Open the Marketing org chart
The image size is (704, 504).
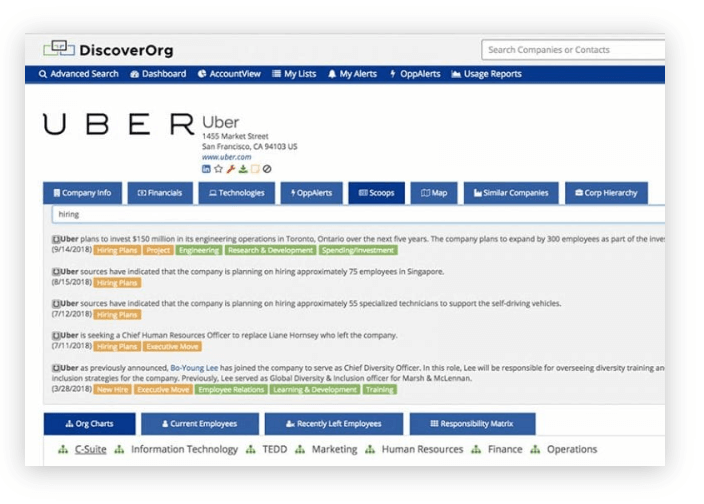click(x=334, y=449)
